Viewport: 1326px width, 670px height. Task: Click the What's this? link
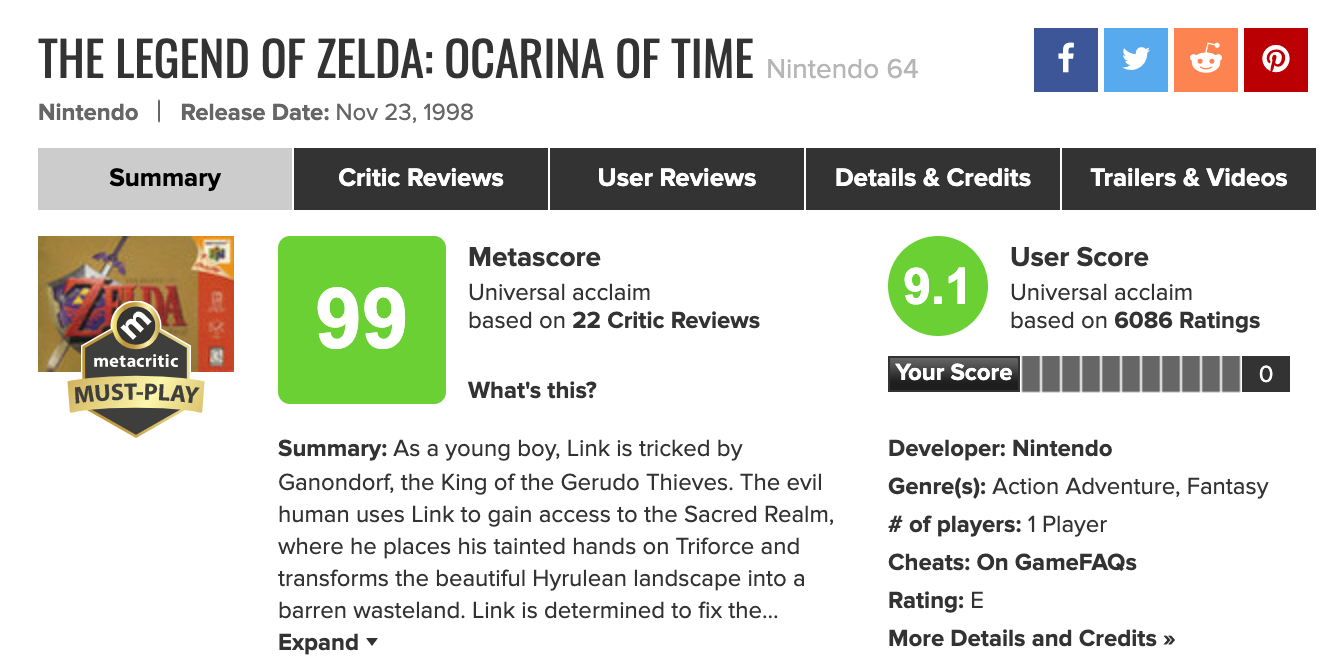click(x=532, y=390)
